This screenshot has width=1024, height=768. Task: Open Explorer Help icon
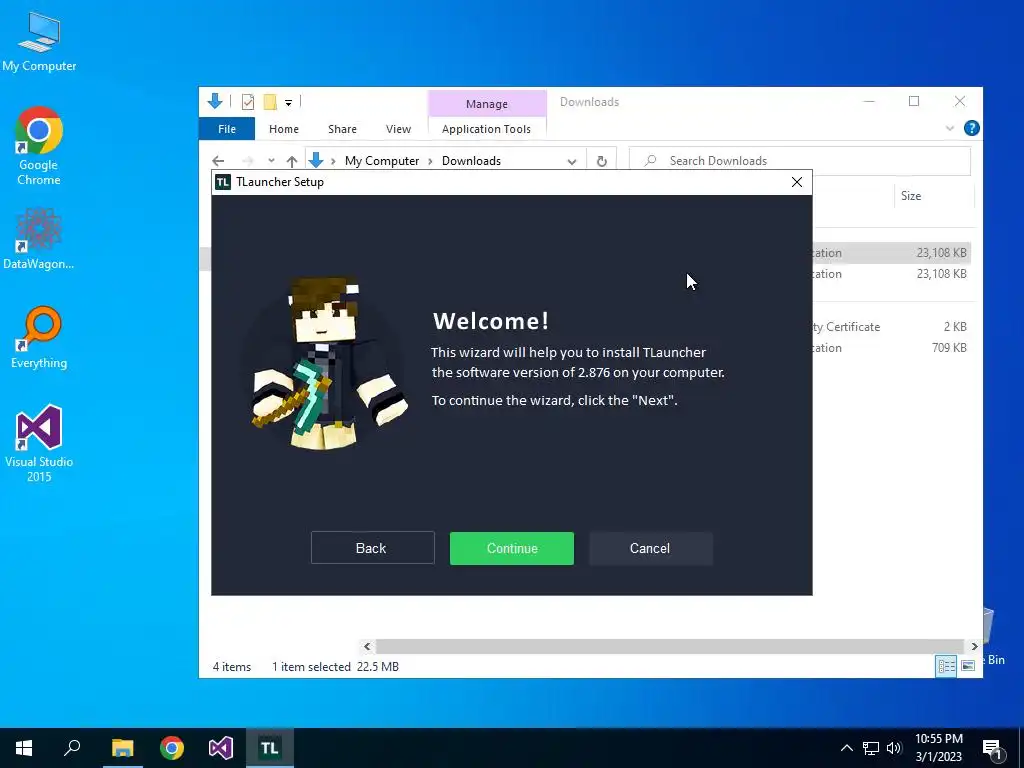tap(971, 128)
